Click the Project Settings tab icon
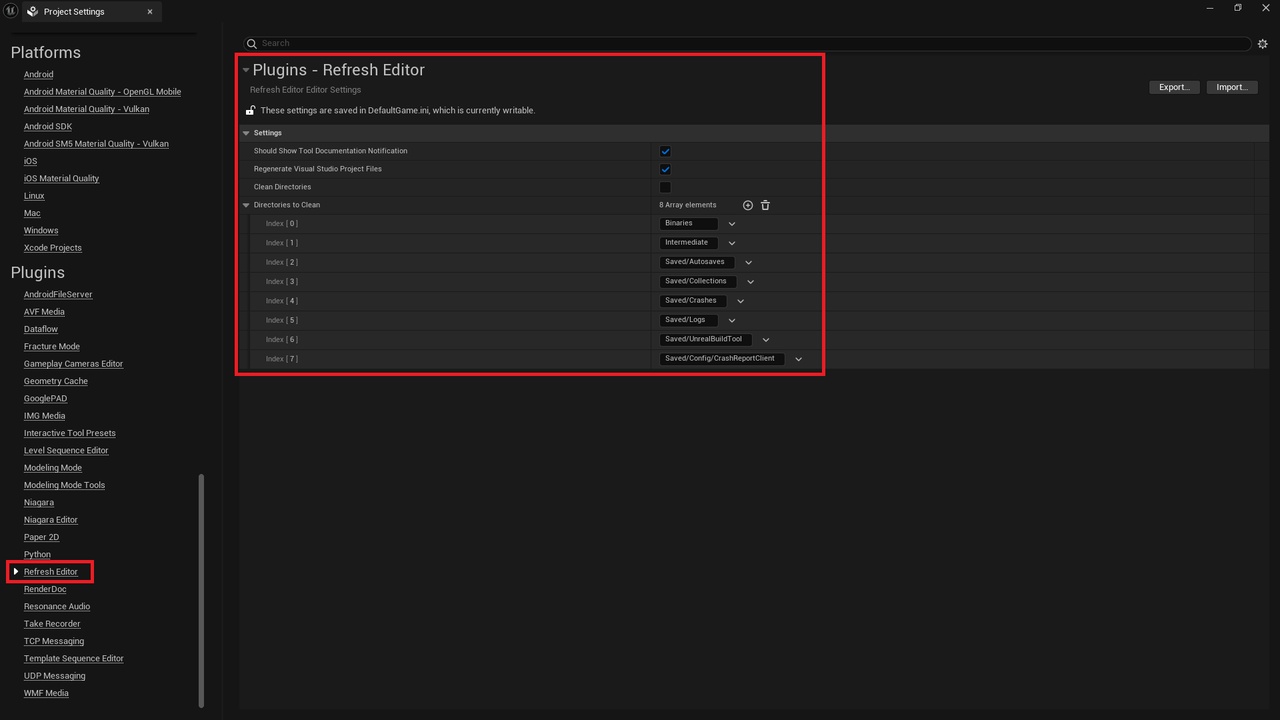The width and height of the screenshot is (1280, 720). pyautogui.click(x=33, y=12)
